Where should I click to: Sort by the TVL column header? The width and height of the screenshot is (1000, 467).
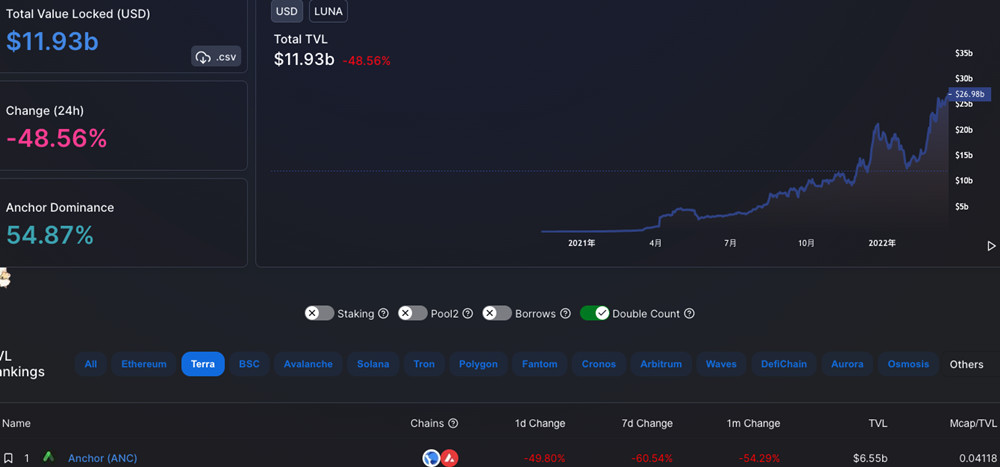tap(878, 423)
